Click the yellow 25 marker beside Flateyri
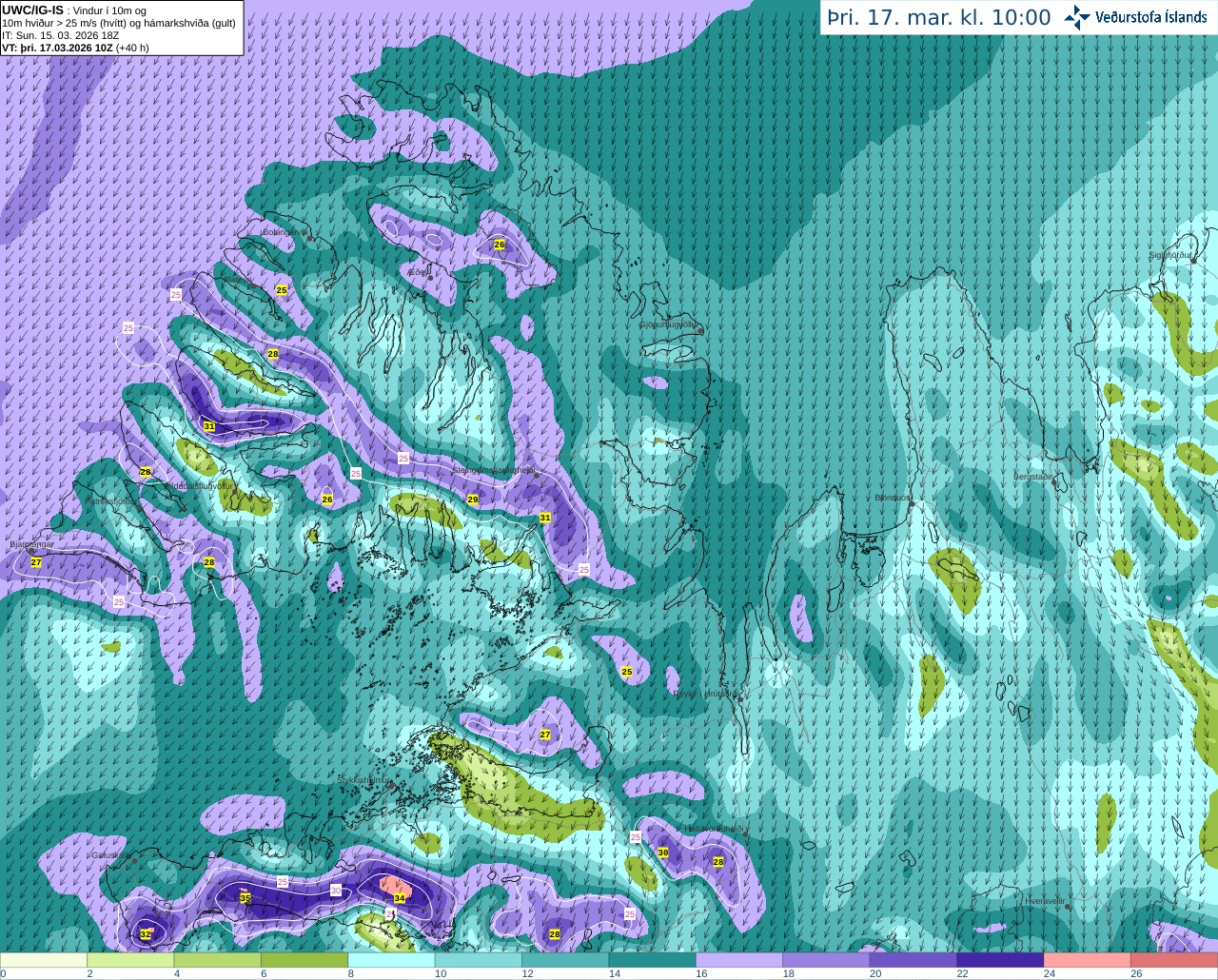Image resolution: width=1218 pixels, height=980 pixels. [282, 289]
